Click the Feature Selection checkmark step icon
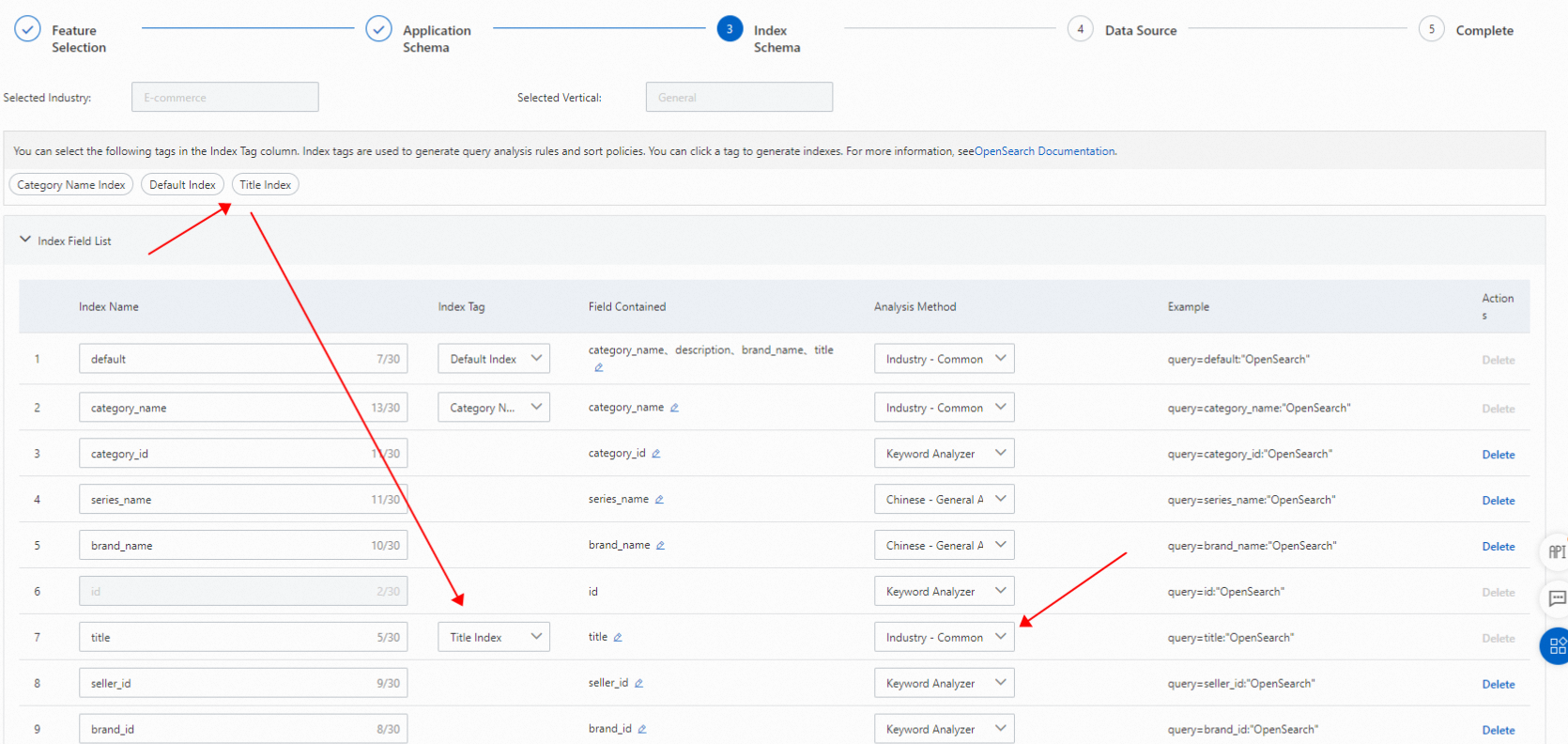This screenshot has width=1568, height=744. pos(28,29)
